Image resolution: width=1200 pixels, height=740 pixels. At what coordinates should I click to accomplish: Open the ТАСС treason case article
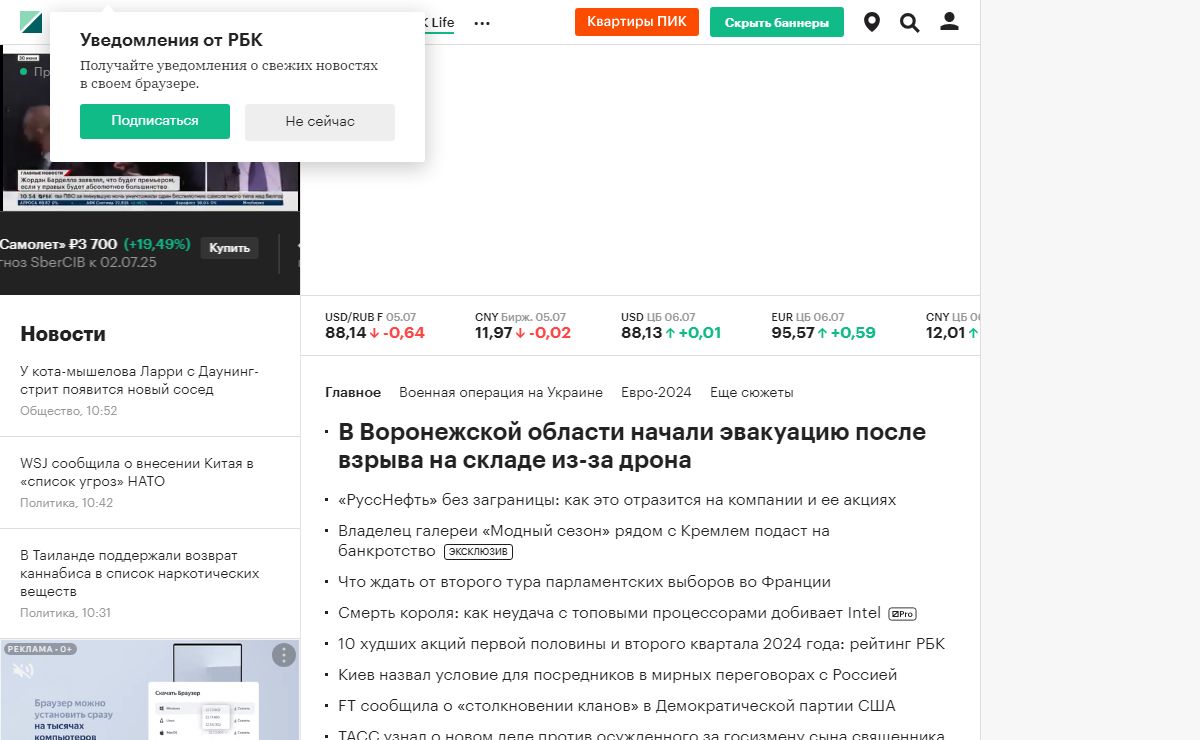pos(641,734)
